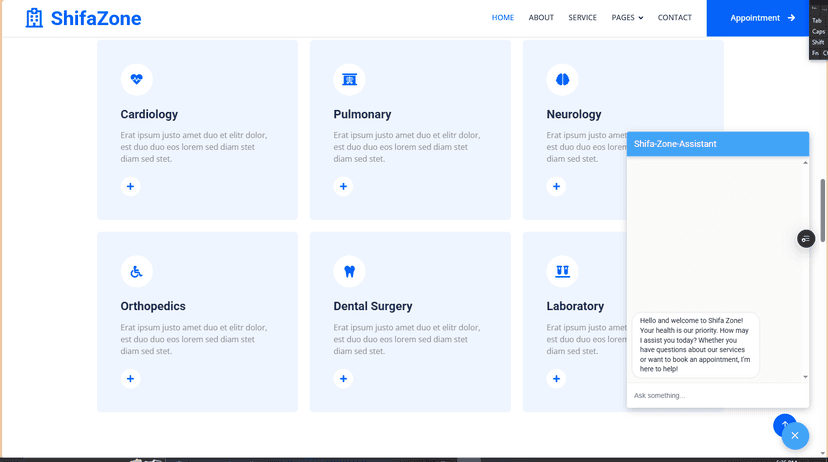Click the chat scrollbar up arrow
Image resolution: width=828 pixels, height=462 pixels.
[x=805, y=163]
